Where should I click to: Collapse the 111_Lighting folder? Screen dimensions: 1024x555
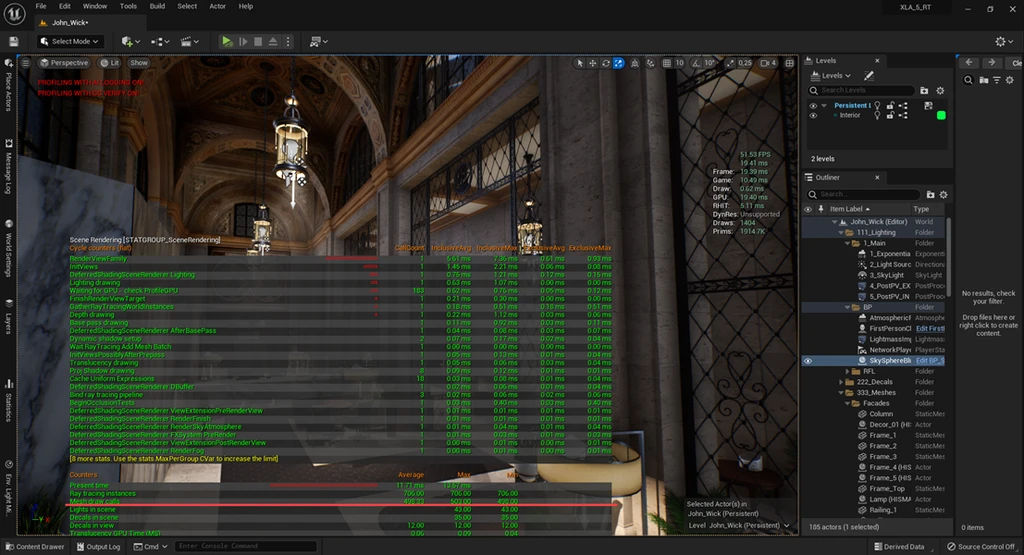tap(841, 232)
